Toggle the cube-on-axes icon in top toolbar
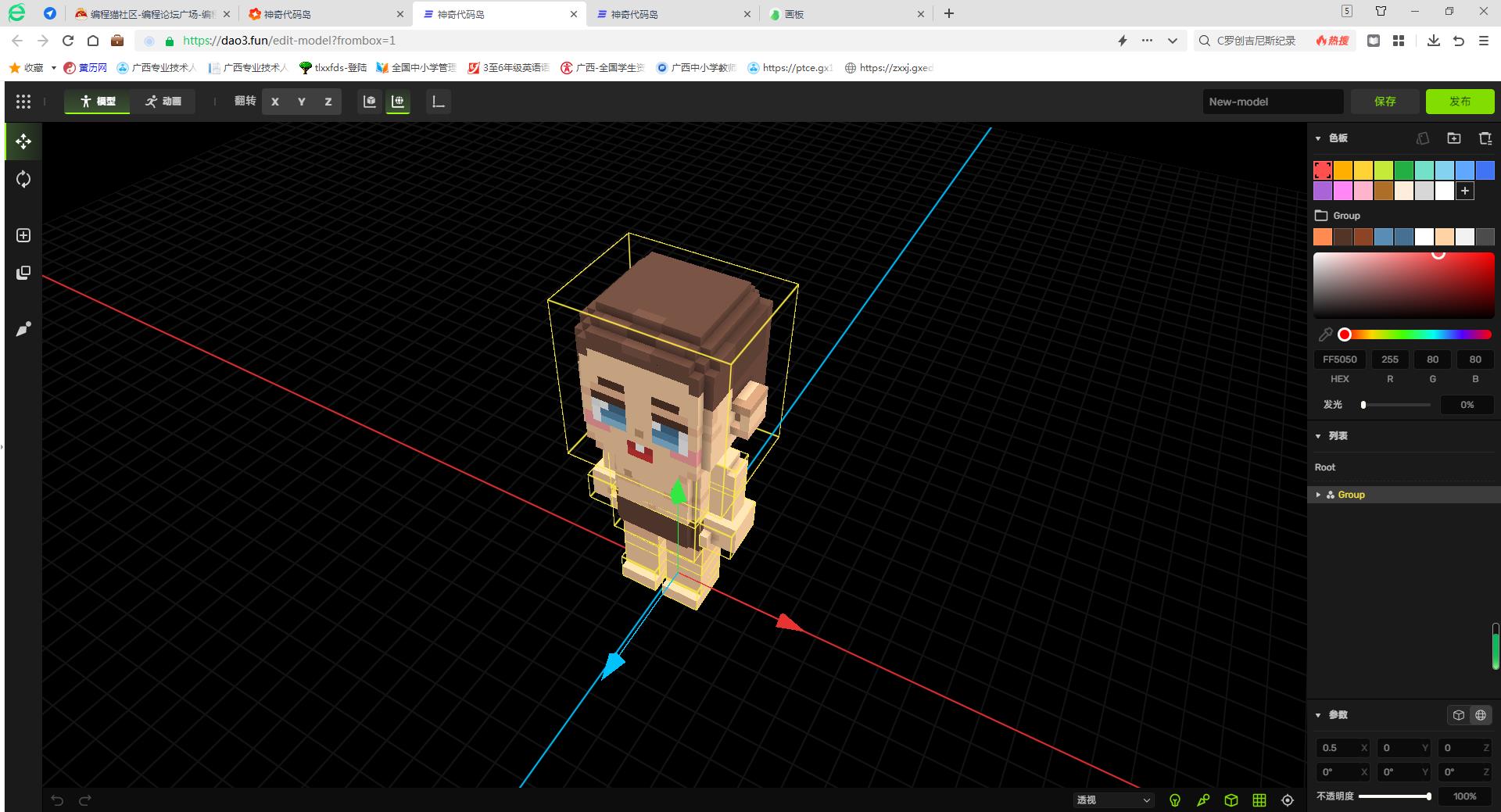 370,102
